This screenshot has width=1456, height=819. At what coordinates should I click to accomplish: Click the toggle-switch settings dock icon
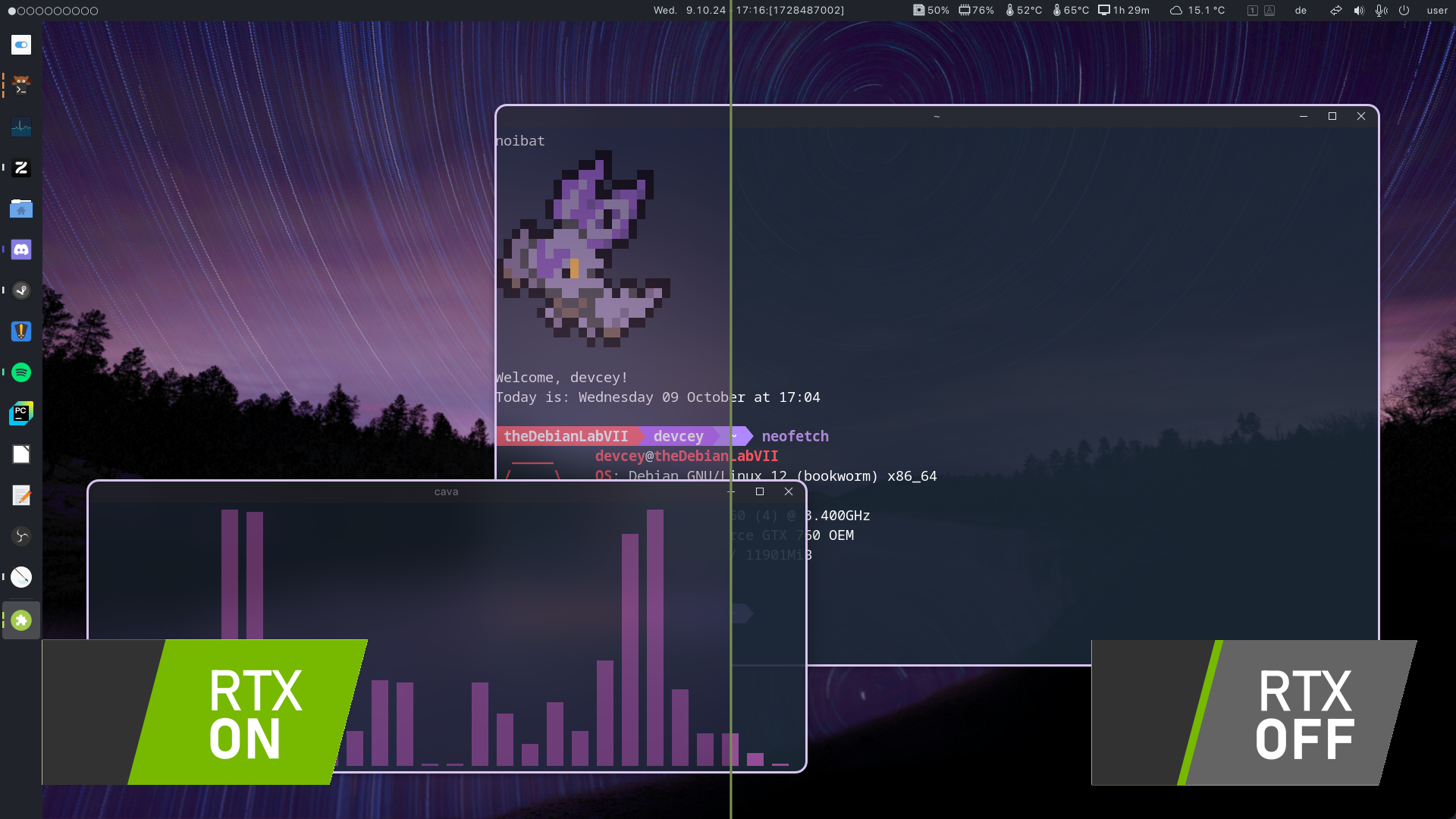pyautogui.click(x=21, y=45)
